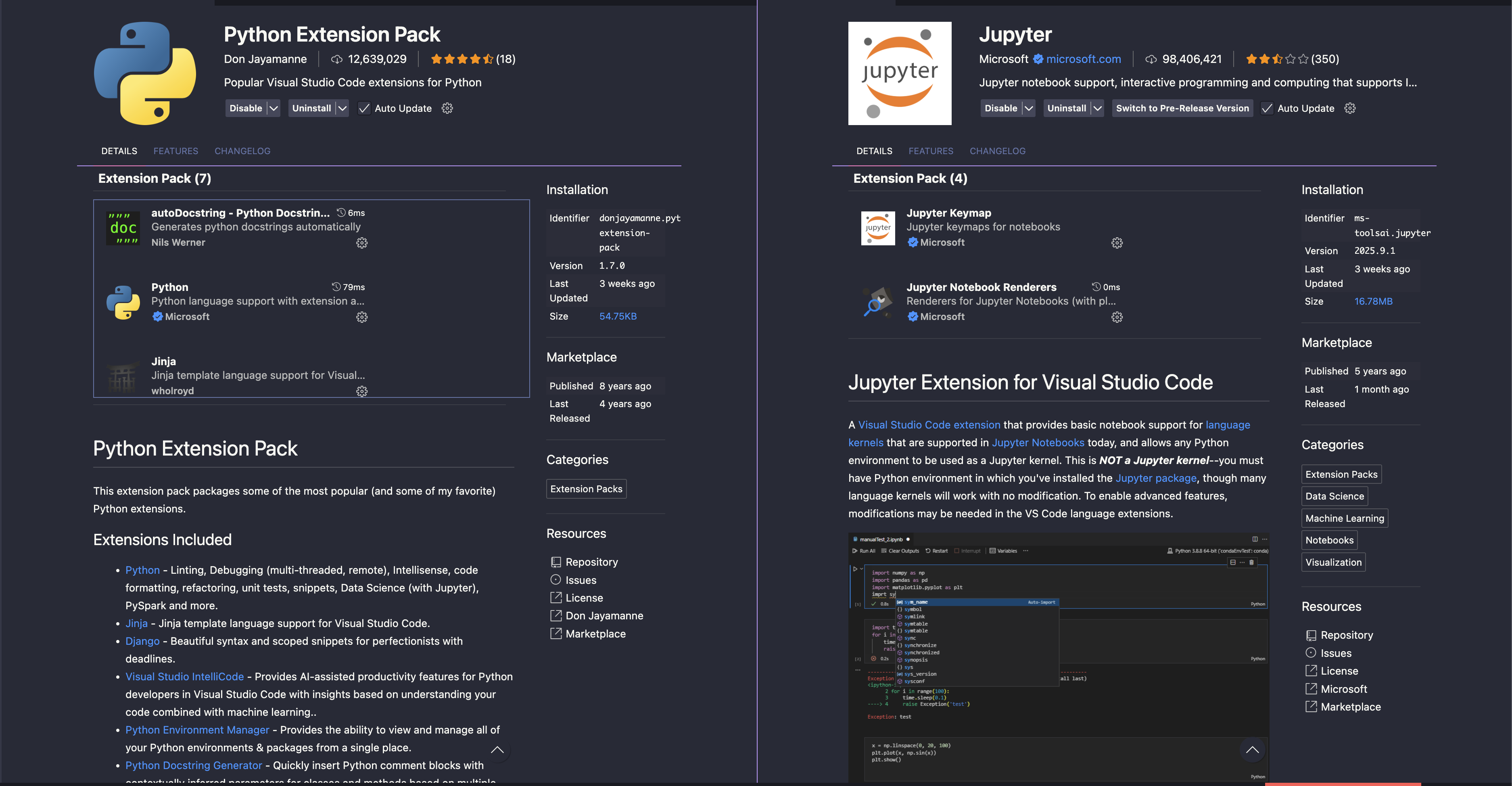Click the gear icon for Python extension row
1512x786 pixels.
361,317
